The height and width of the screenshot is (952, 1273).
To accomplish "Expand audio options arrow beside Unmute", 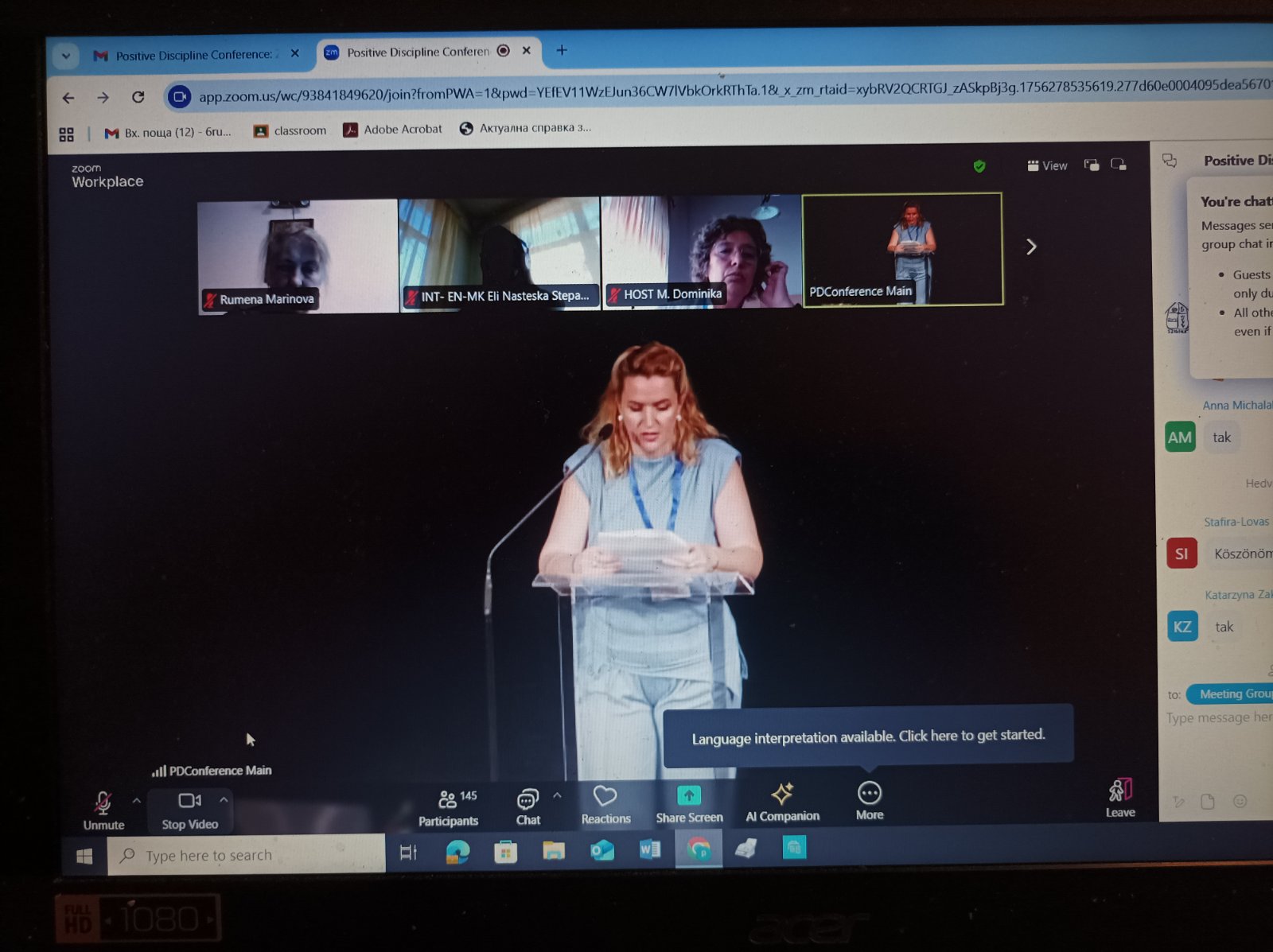I will (x=137, y=800).
